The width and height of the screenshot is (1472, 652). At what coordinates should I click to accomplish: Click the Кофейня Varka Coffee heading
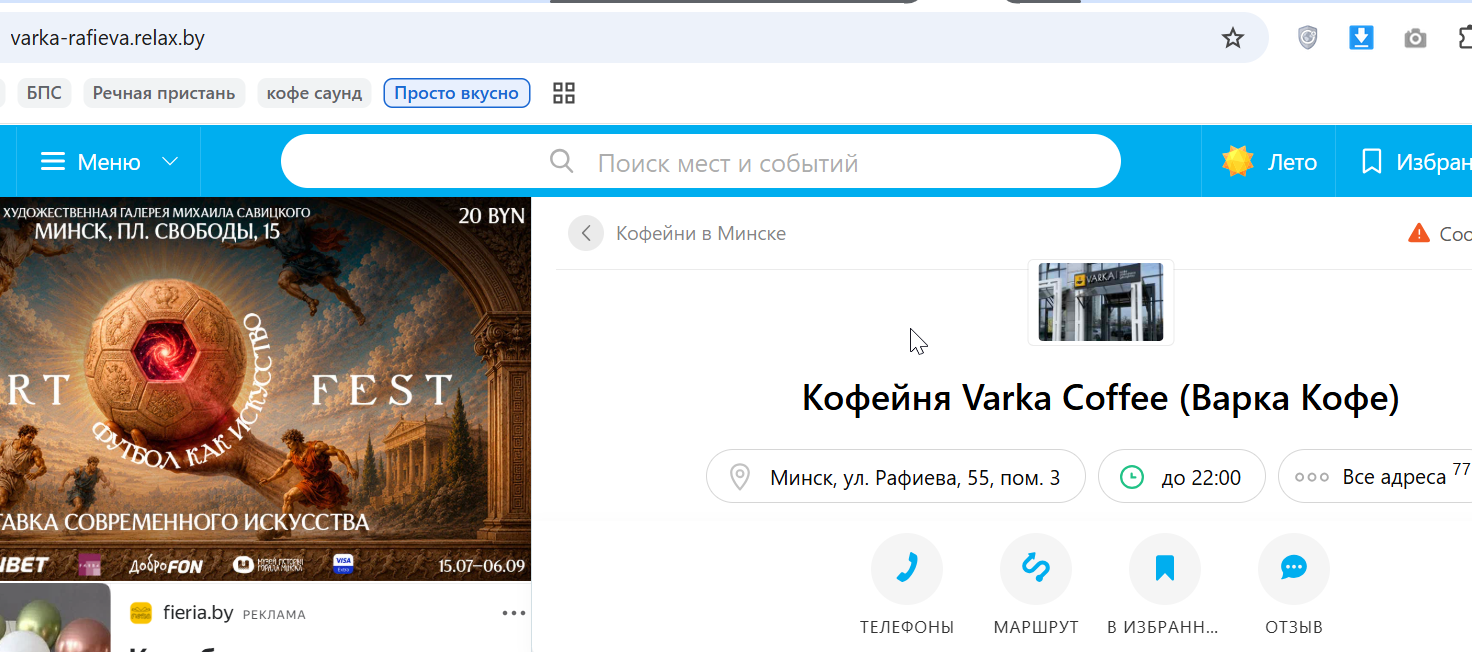(x=1100, y=398)
